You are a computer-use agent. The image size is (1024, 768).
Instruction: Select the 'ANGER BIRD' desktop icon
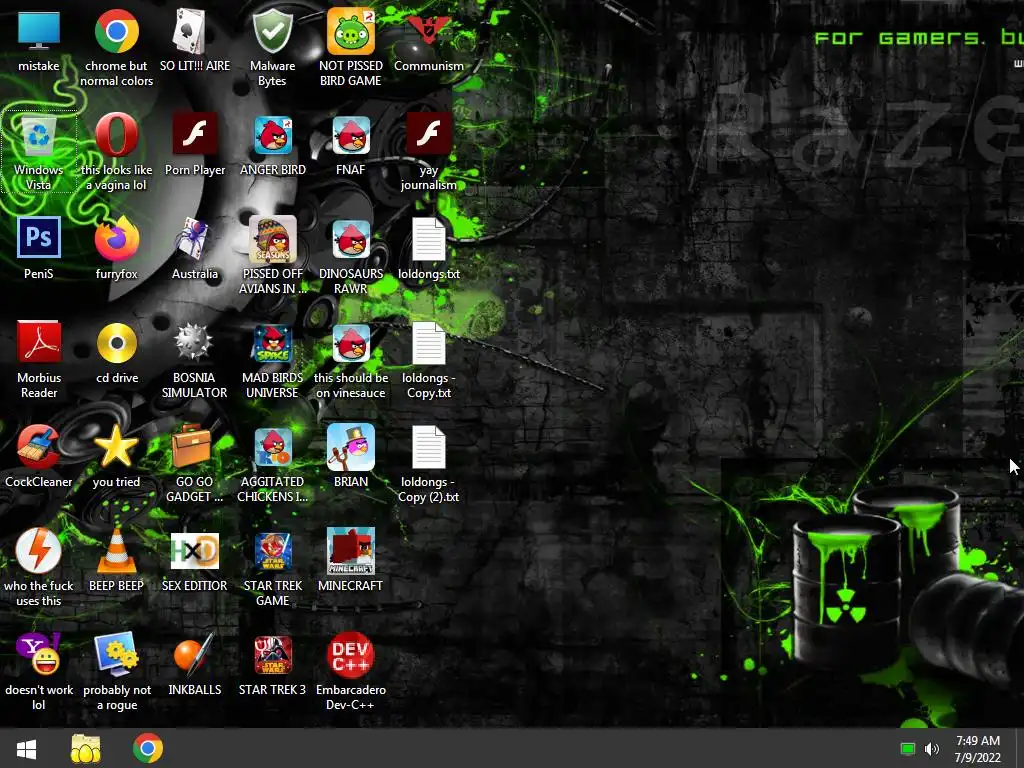(x=272, y=135)
